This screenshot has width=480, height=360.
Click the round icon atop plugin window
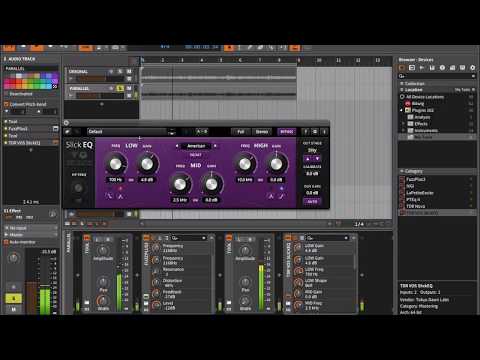coord(66,123)
